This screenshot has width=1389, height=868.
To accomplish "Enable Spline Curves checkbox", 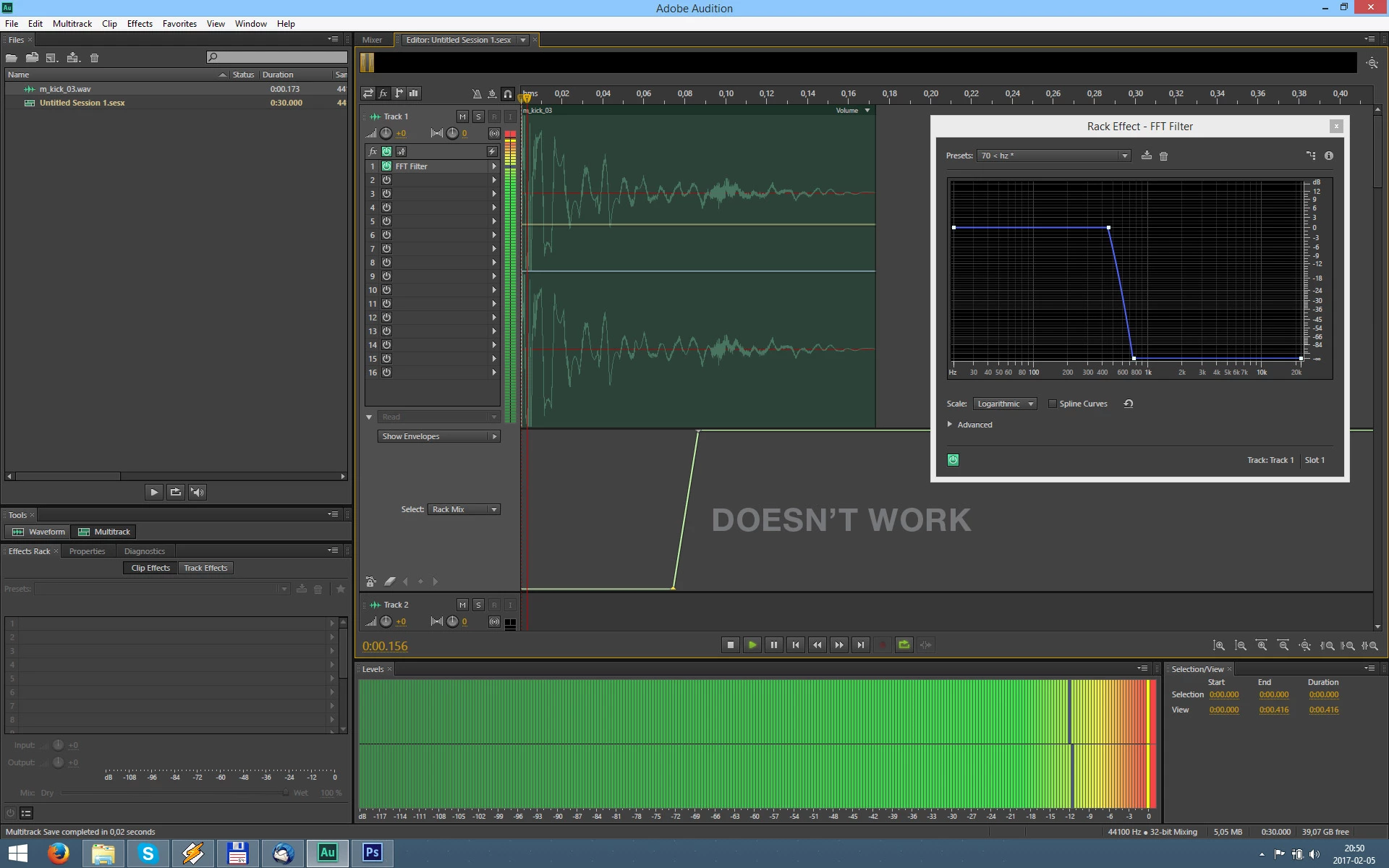I will click(1053, 404).
